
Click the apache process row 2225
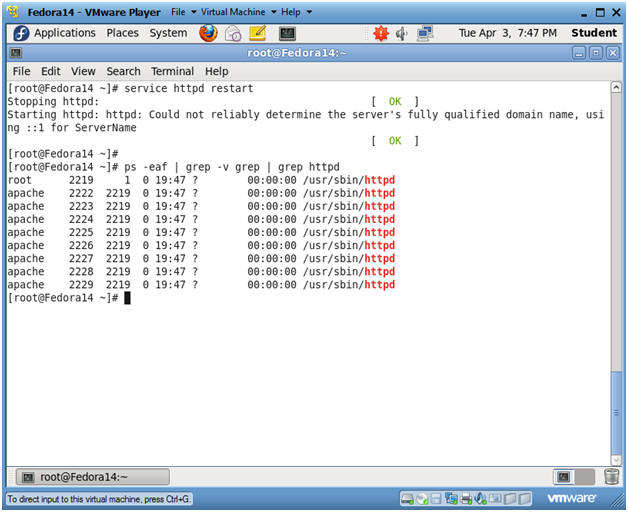point(201,232)
